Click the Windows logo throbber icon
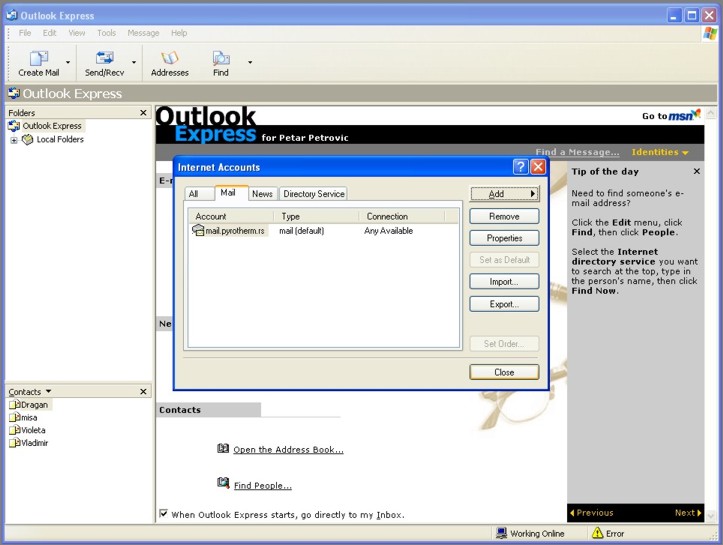Screen dimensions: 723x545 point(710,33)
